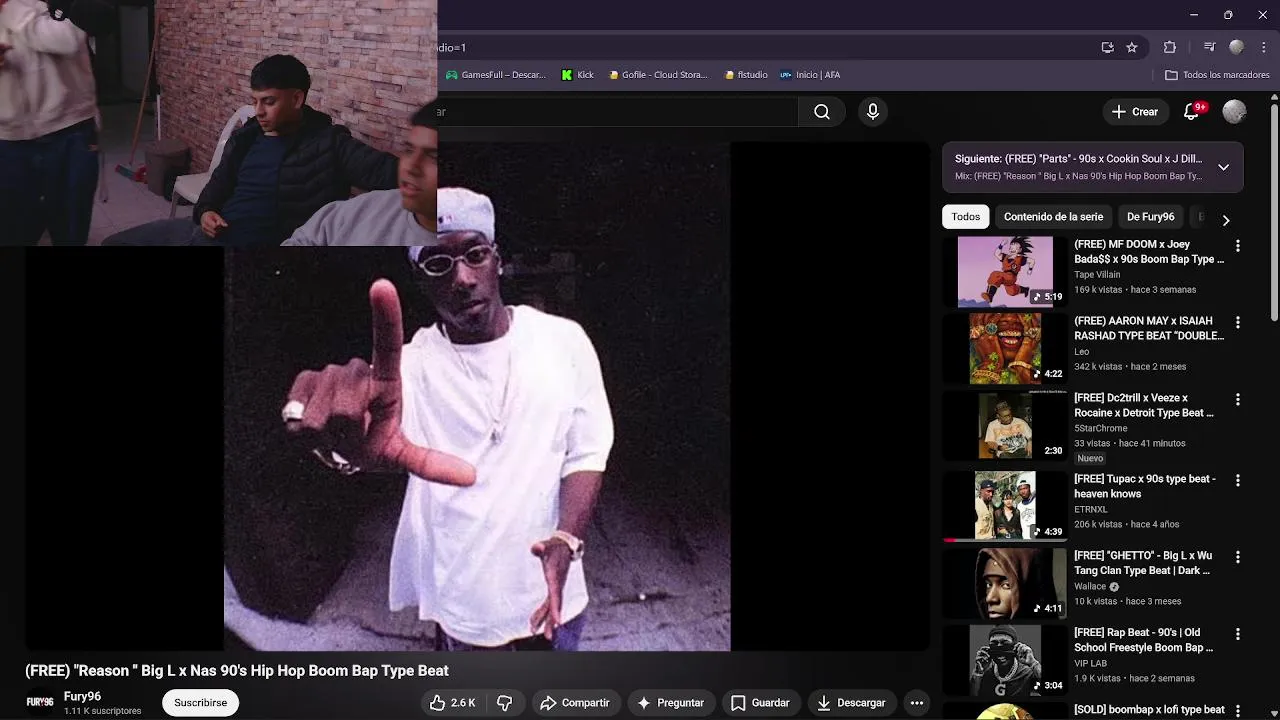Click the YouTube search magnifier button
The image size is (1280, 720).
click(821, 112)
